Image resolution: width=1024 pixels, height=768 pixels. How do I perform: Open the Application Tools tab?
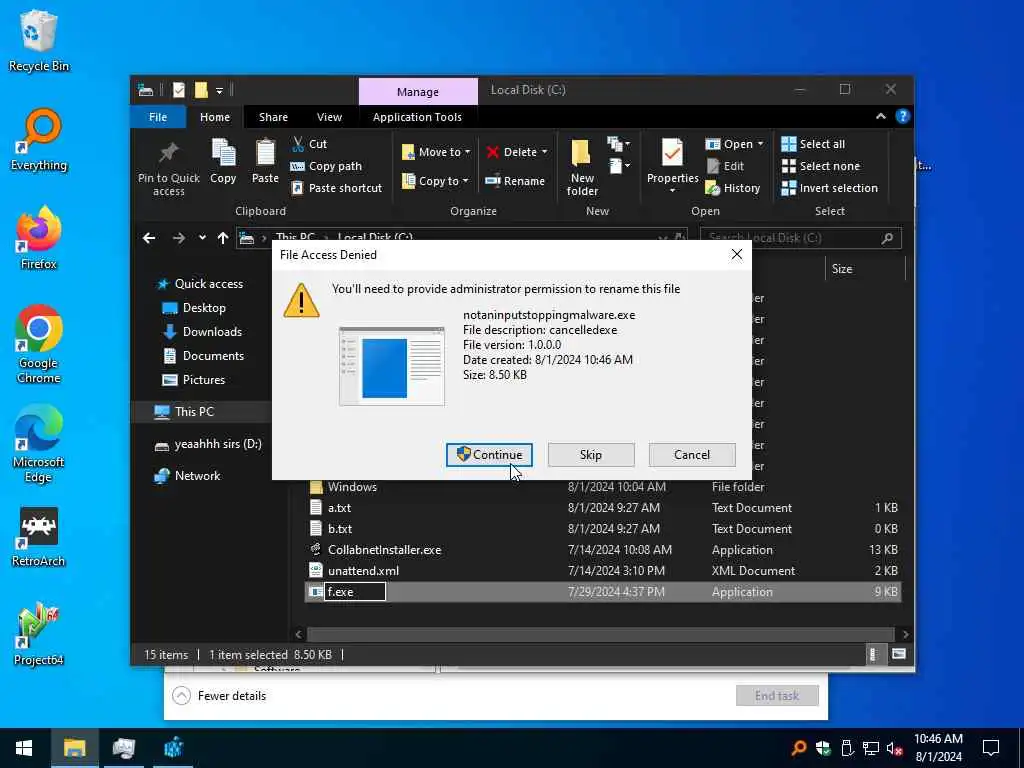click(x=417, y=117)
